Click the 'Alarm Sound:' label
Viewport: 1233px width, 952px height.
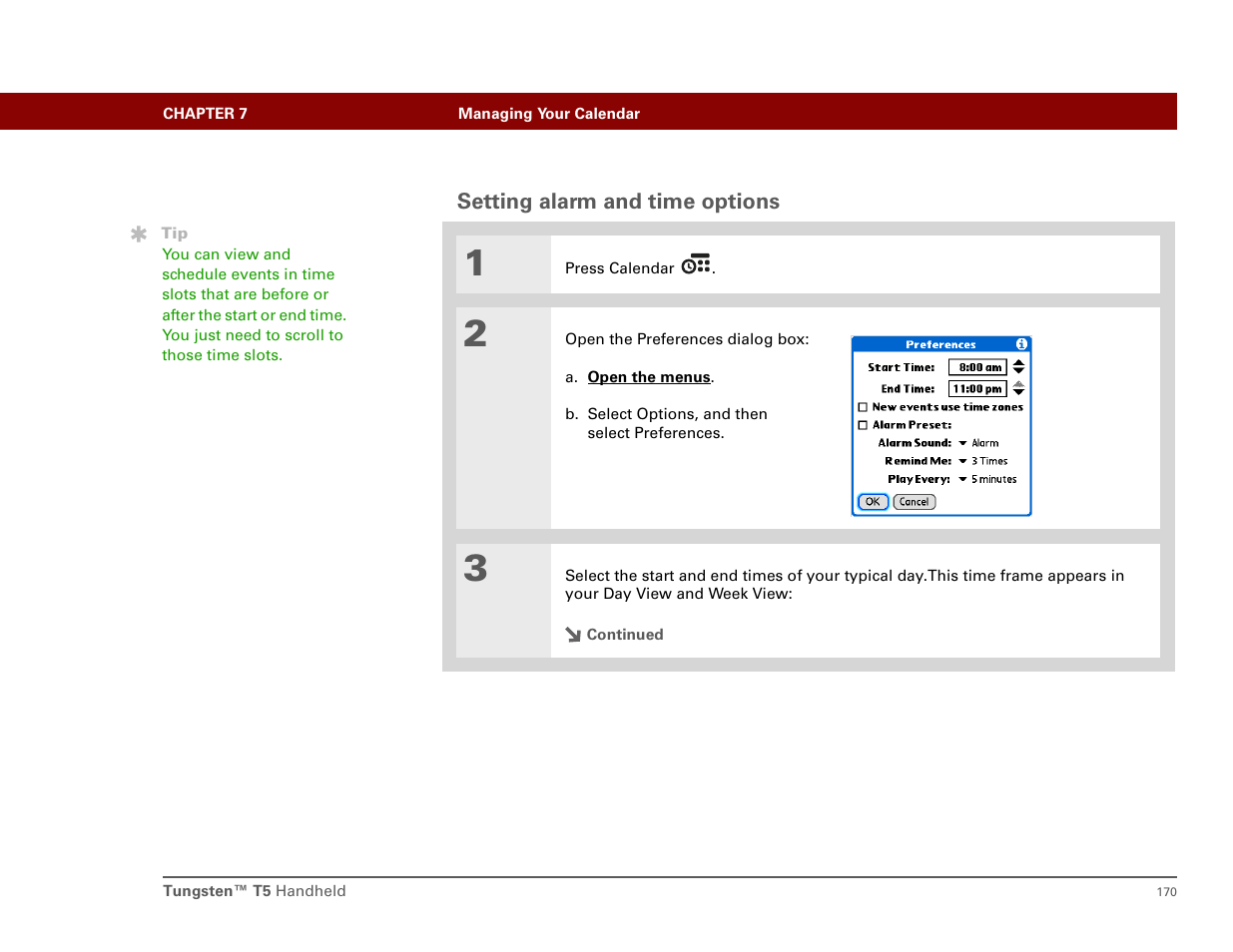point(915,443)
